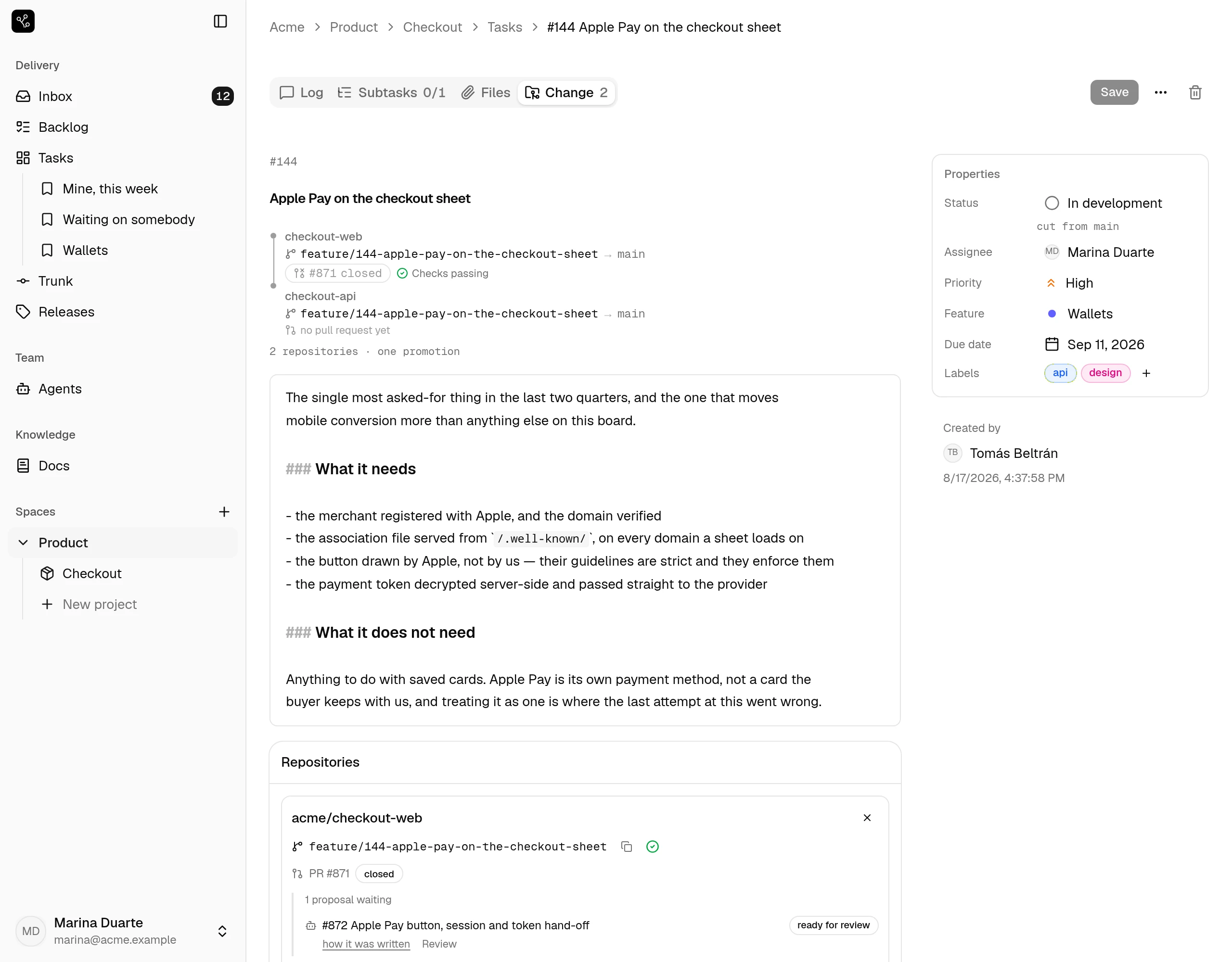Click the Tomás Beltrán creator avatar
Viewport: 1232px width, 962px height.
[x=953, y=453]
